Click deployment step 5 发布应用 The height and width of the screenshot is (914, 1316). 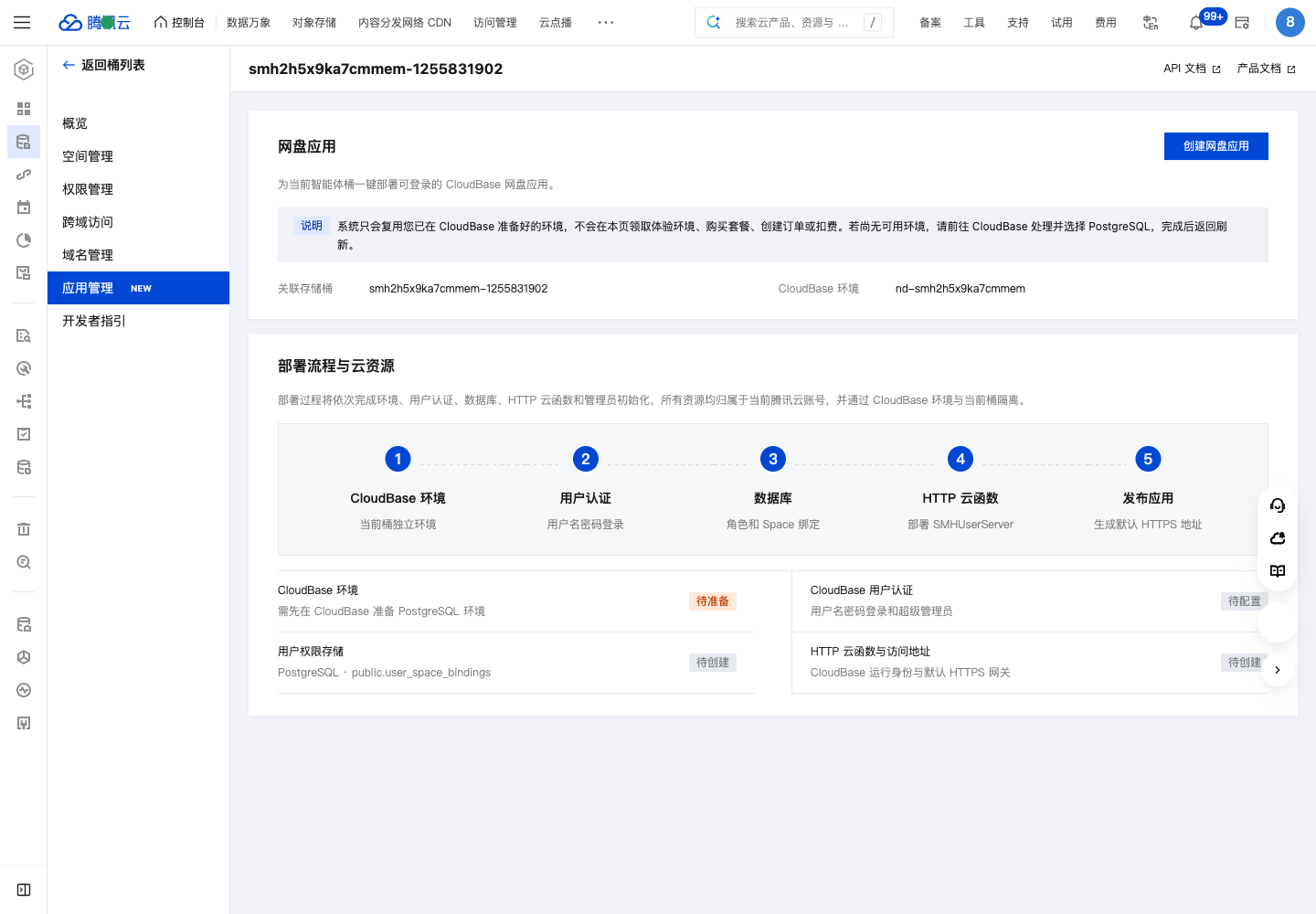1148,489
